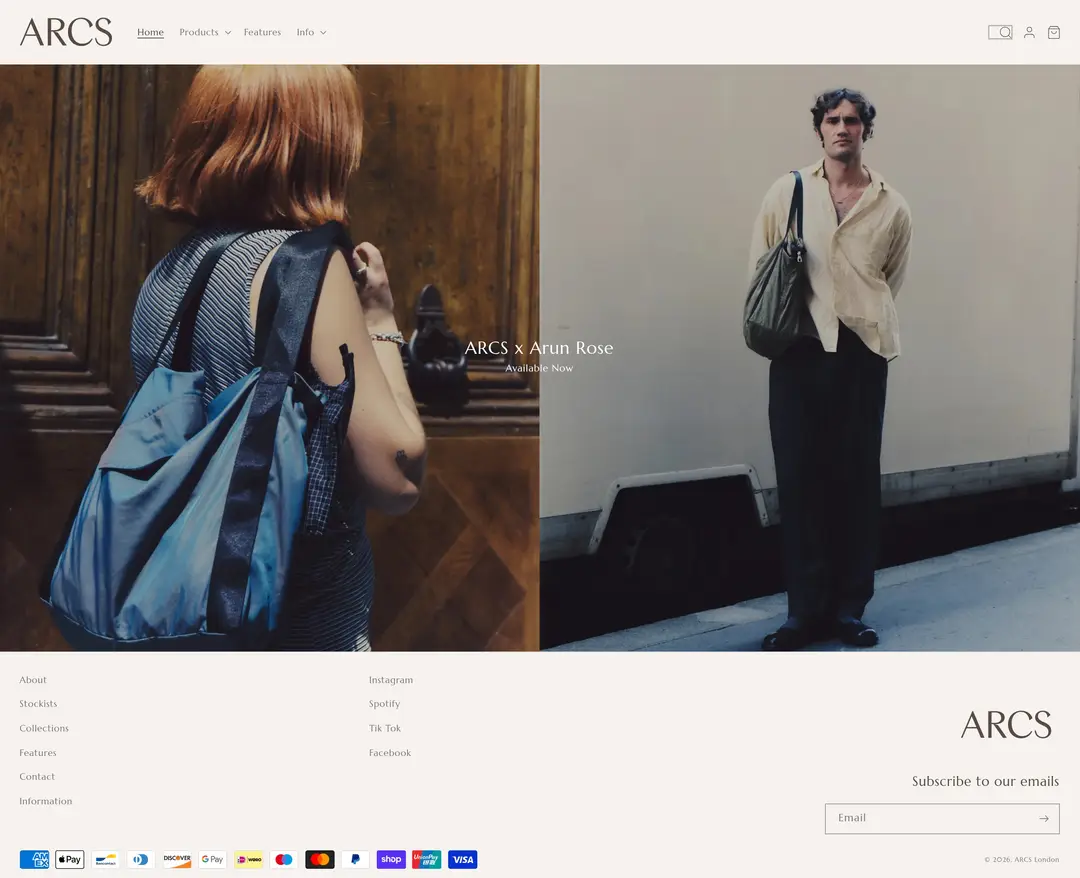Click the Visa payment icon
This screenshot has height=878, width=1080.
463,859
